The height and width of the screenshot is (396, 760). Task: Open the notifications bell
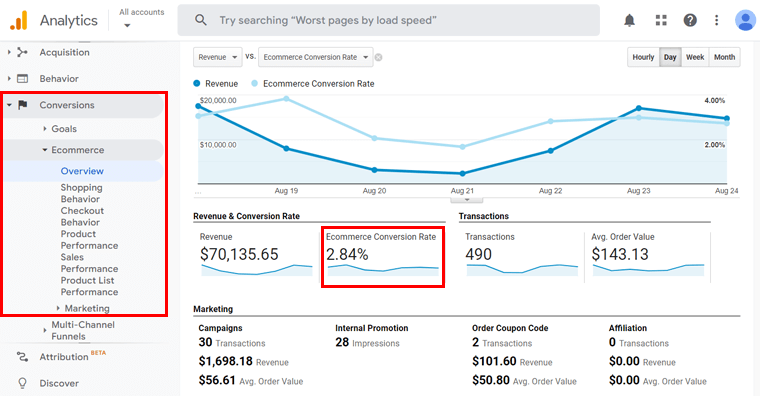(629, 20)
